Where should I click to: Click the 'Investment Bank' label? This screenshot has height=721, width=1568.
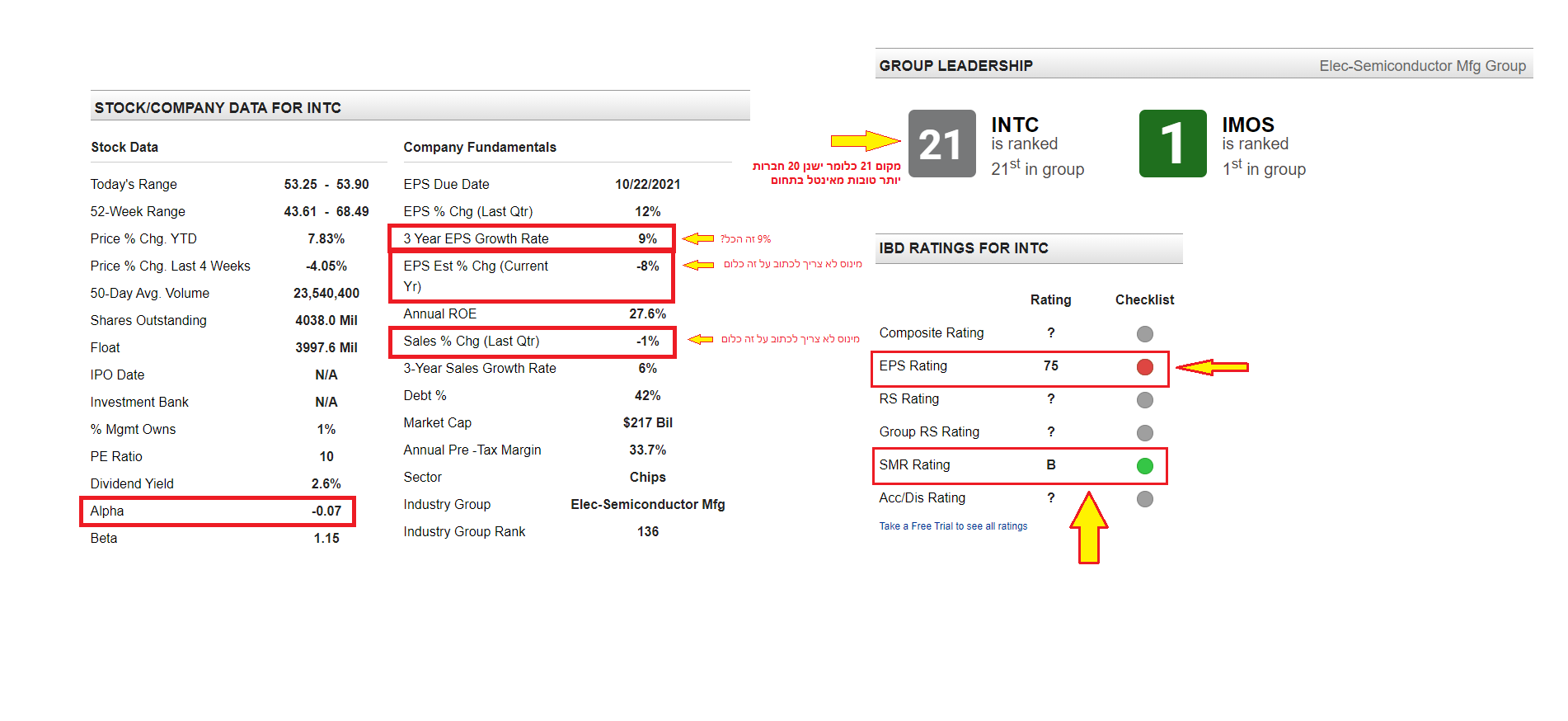click(x=139, y=402)
